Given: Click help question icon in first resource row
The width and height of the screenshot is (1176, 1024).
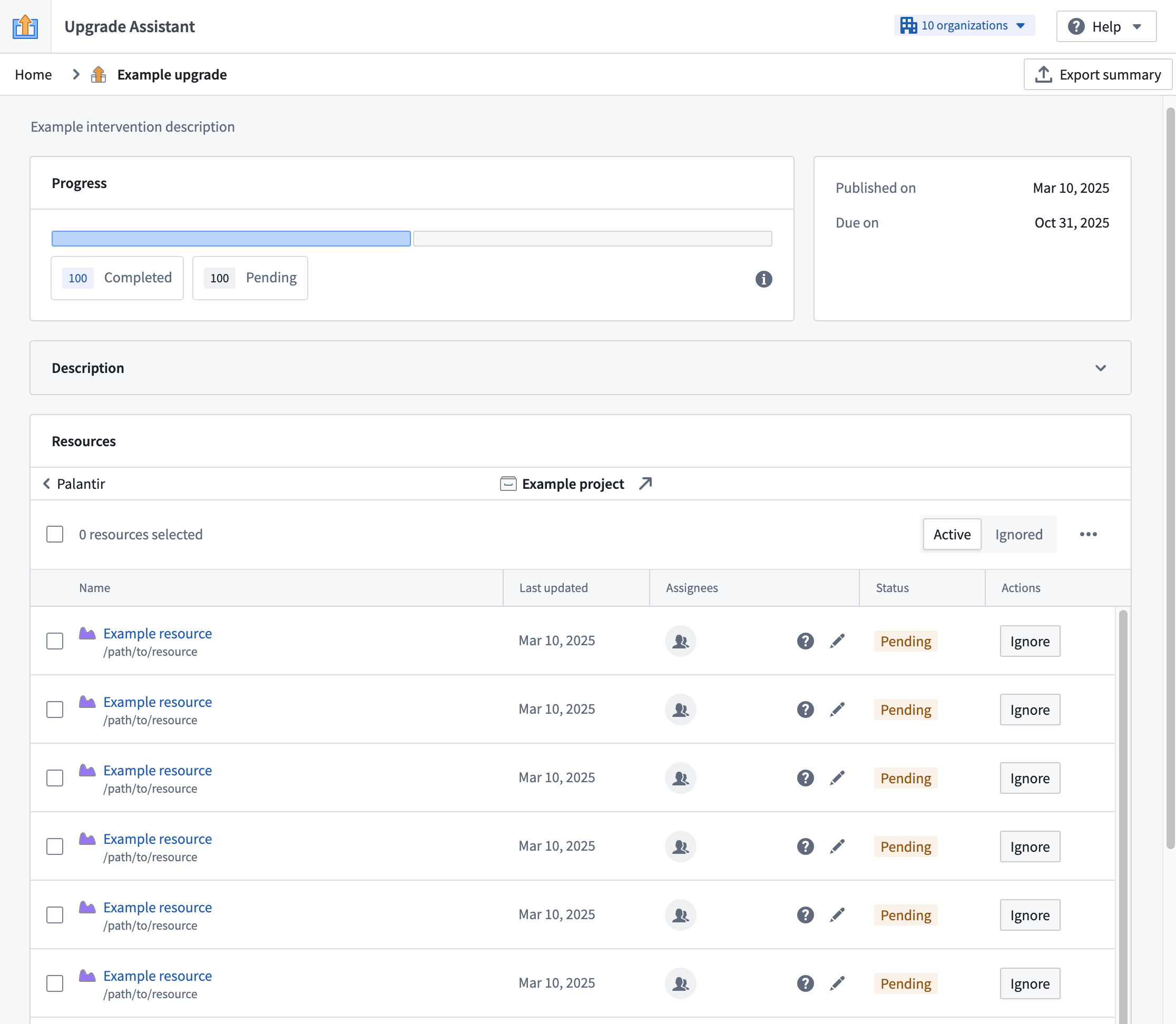Looking at the screenshot, I should pyautogui.click(x=805, y=641).
